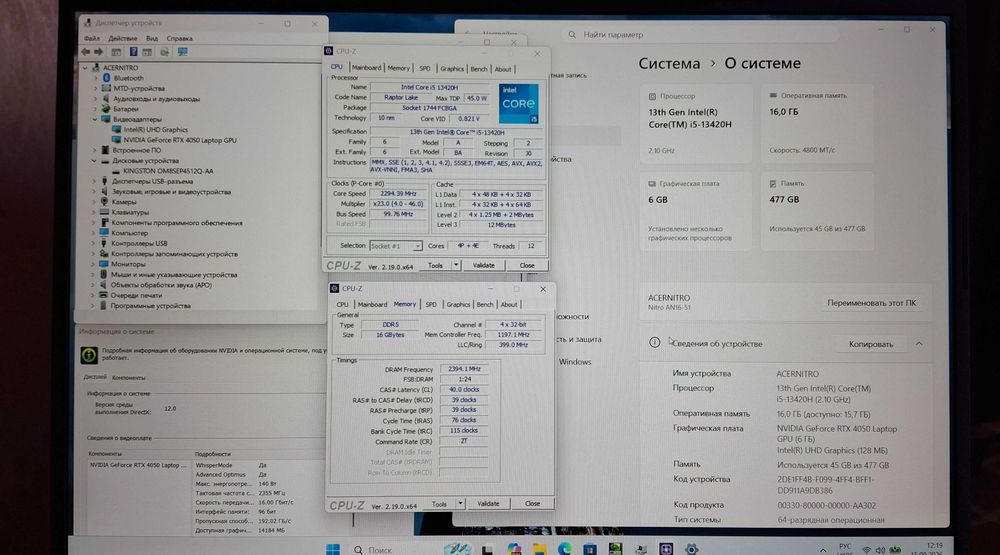The width and height of the screenshot is (1000, 555).
Task: Click search magnifier in Settings window
Action: [572, 34]
